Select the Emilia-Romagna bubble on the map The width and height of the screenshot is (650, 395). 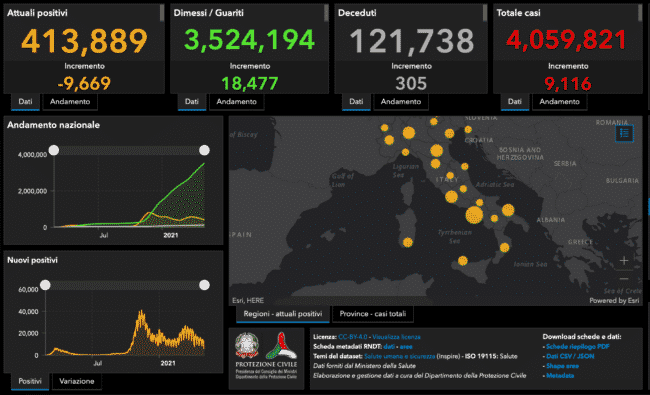(x=437, y=150)
